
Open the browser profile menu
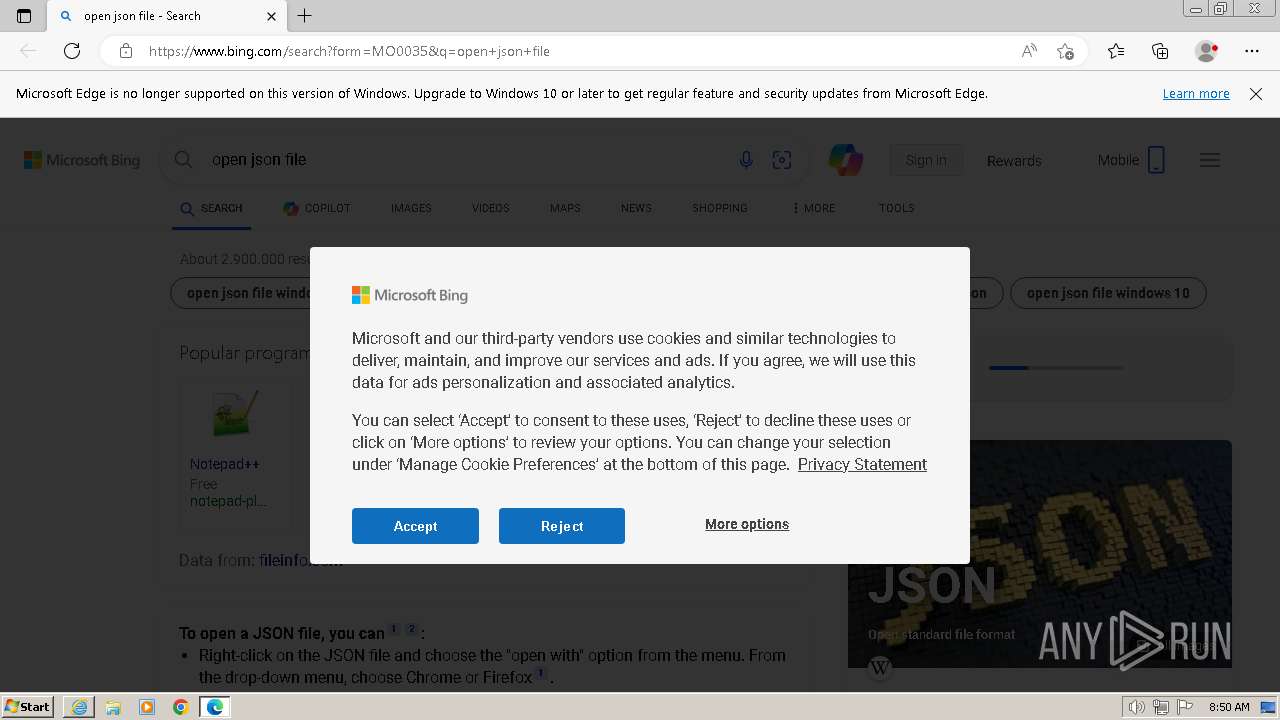1207,51
